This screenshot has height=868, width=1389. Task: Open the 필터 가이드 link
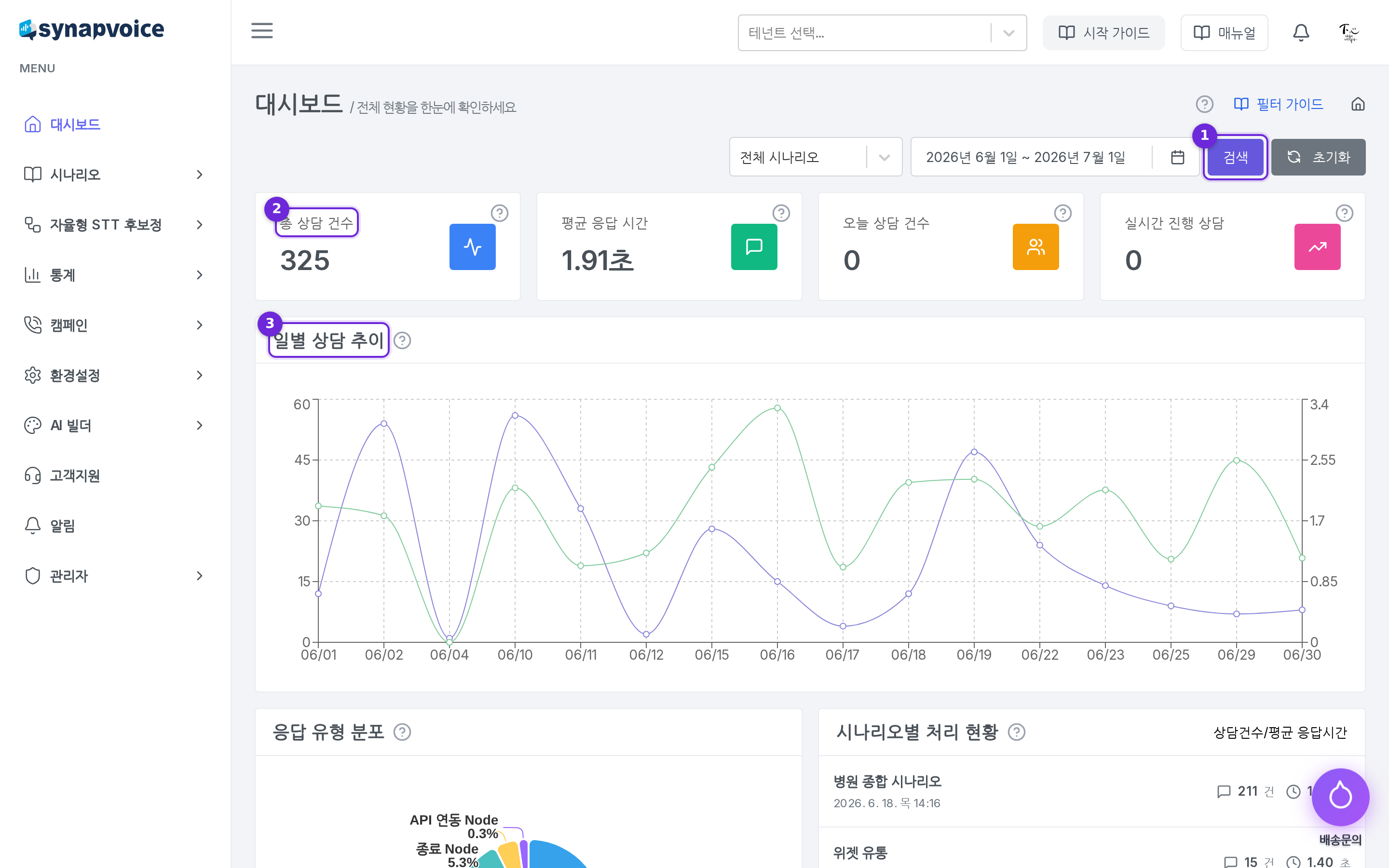pos(1278,105)
